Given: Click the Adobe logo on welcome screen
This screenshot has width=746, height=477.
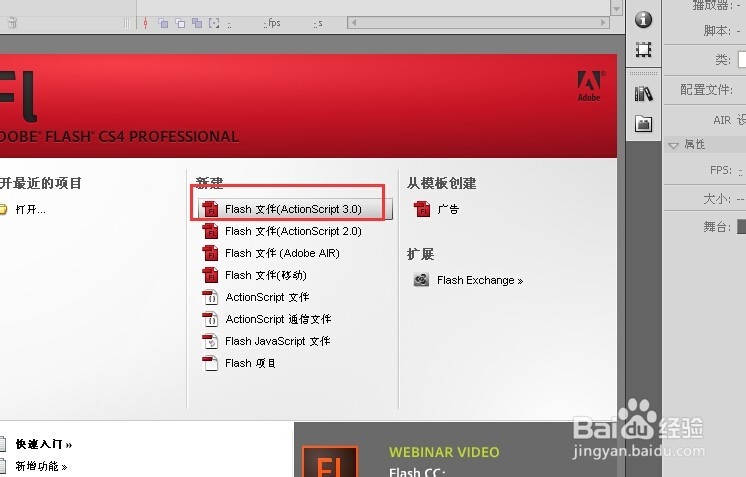Looking at the screenshot, I should 589,86.
